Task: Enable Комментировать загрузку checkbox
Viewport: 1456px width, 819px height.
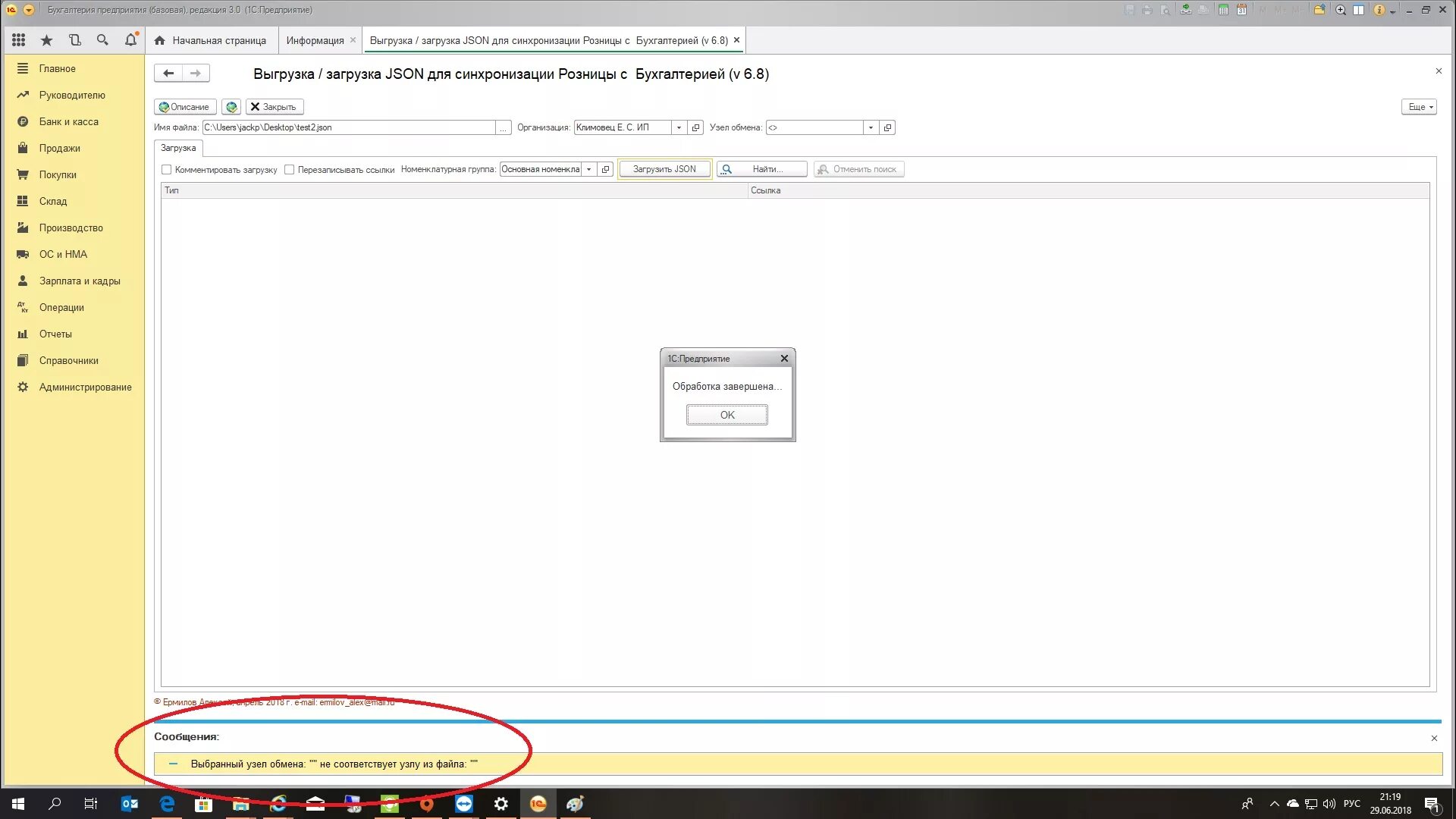Action: click(x=167, y=170)
